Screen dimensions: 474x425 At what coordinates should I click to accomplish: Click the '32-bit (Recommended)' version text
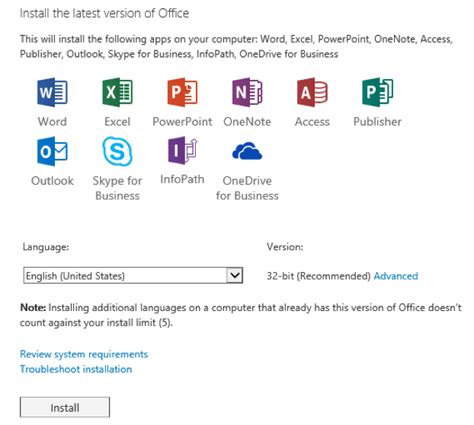pos(318,276)
